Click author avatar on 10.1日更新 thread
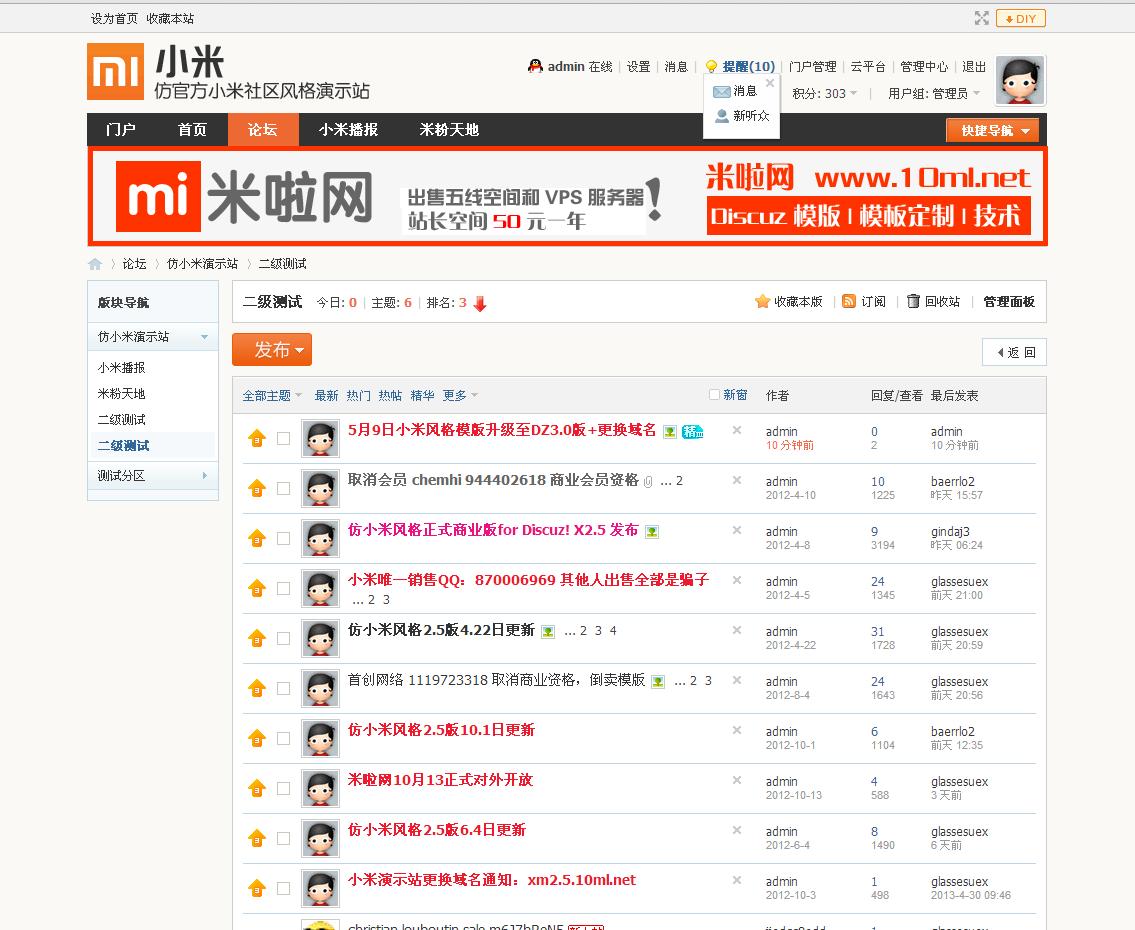The image size is (1135, 930). pyautogui.click(x=321, y=738)
